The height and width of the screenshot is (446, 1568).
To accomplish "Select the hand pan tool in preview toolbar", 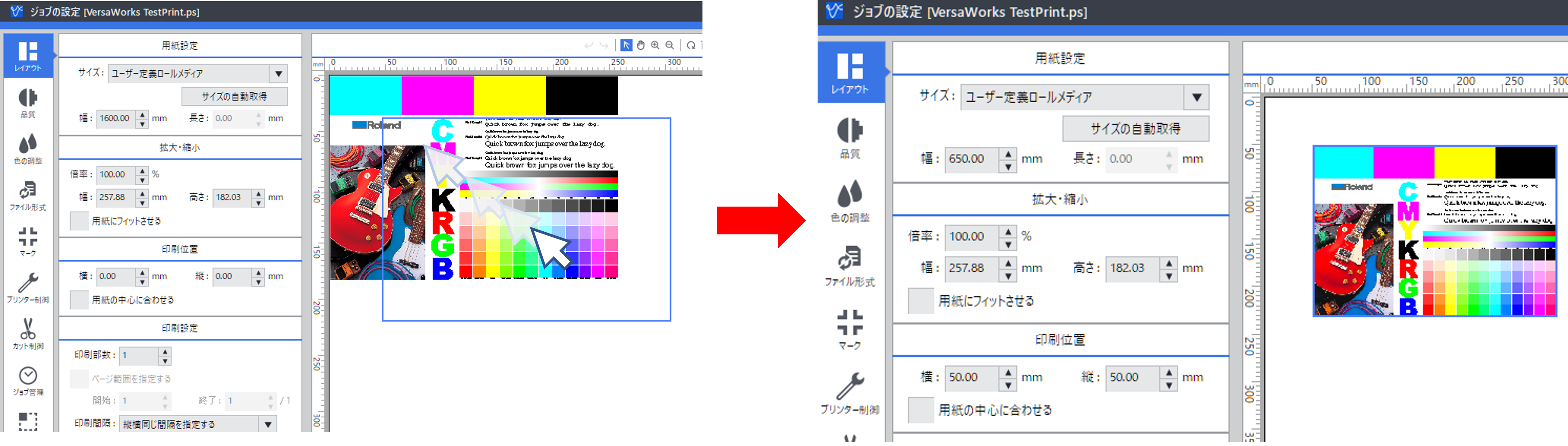I will (641, 45).
